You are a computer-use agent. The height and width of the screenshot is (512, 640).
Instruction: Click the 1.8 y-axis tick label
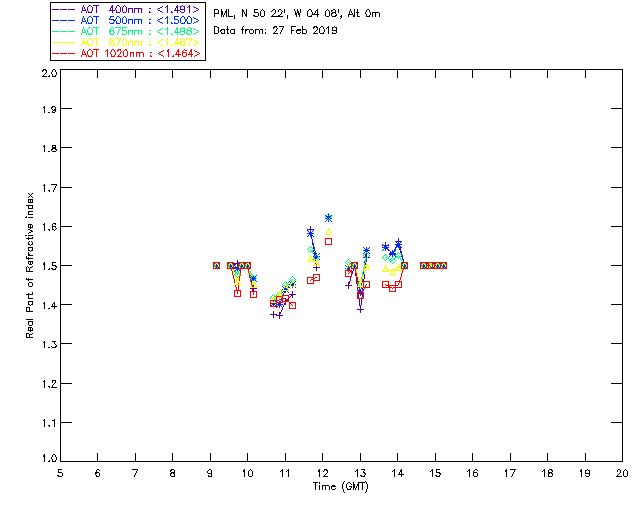point(49,148)
